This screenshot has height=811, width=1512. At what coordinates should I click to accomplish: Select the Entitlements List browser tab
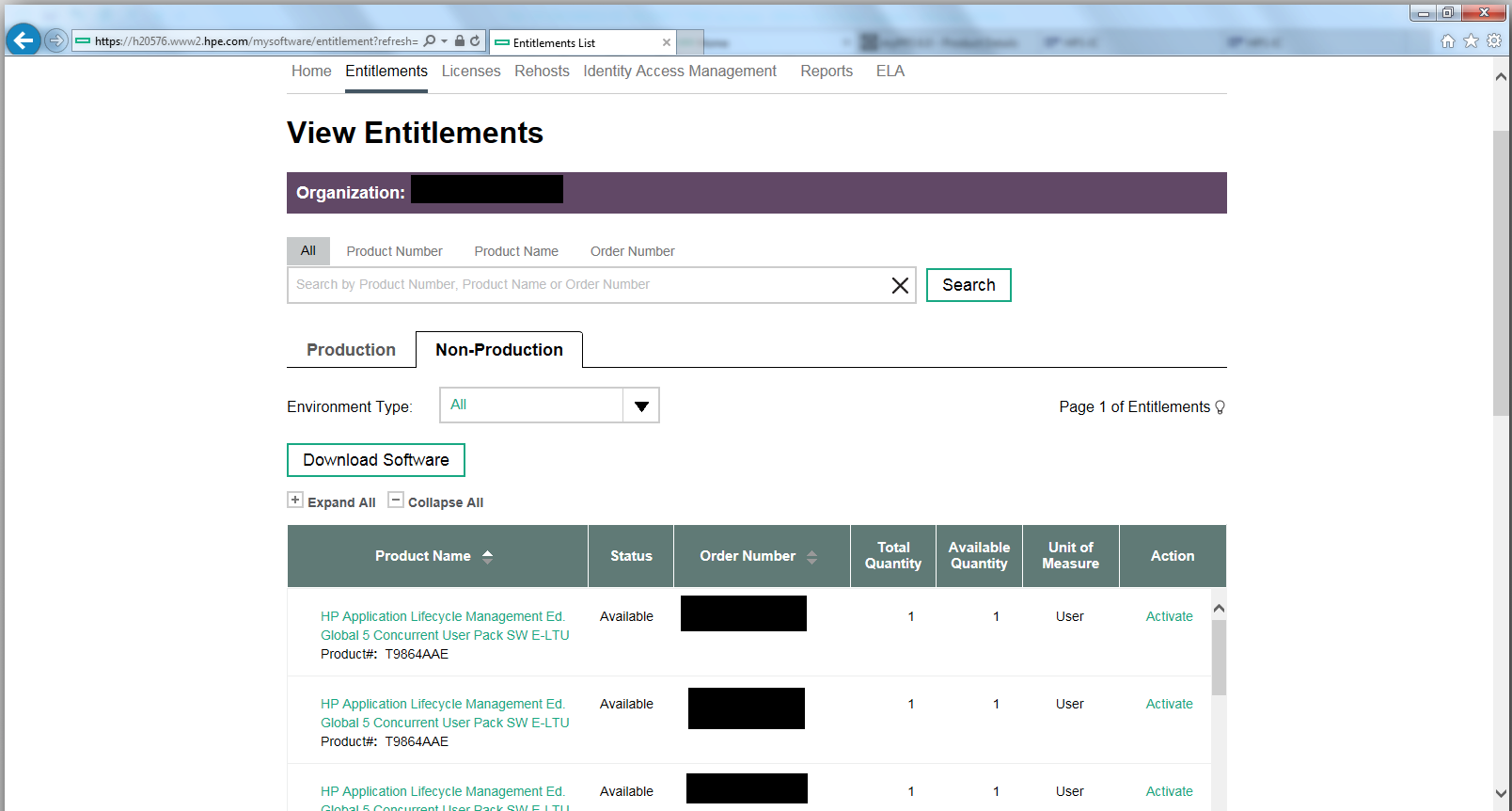(x=583, y=42)
